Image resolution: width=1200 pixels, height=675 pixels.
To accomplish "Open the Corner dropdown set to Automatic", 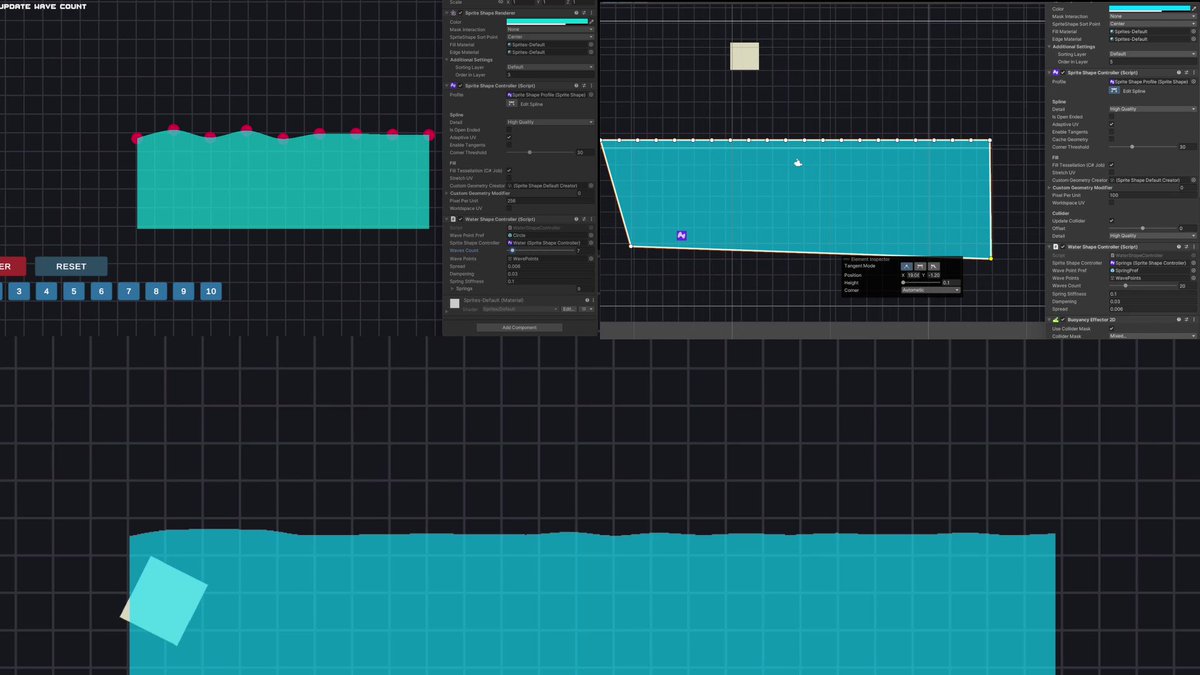I will [x=930, y=290].
